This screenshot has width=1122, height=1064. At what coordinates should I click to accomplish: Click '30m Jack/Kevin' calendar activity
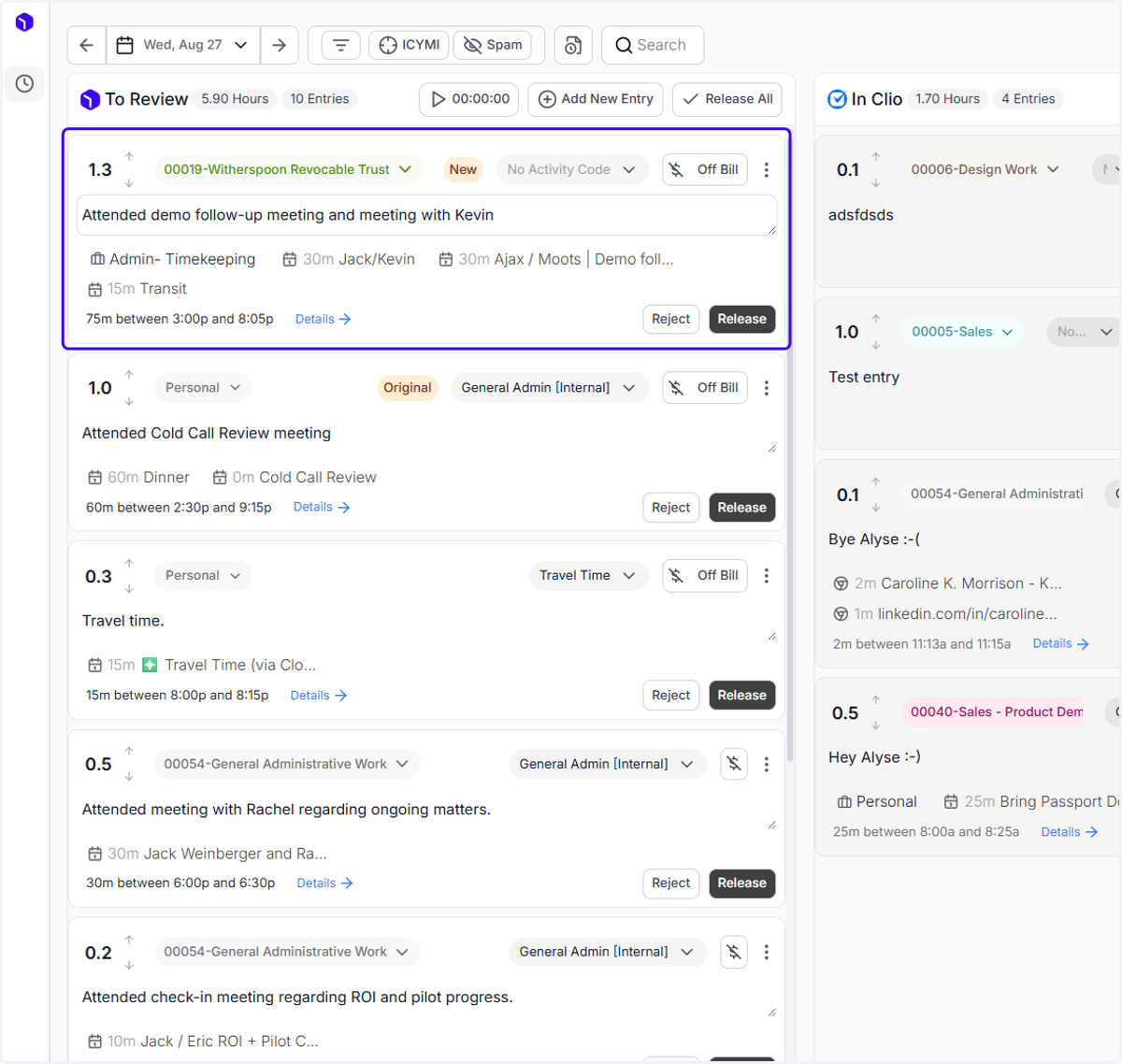pos(349,260)
